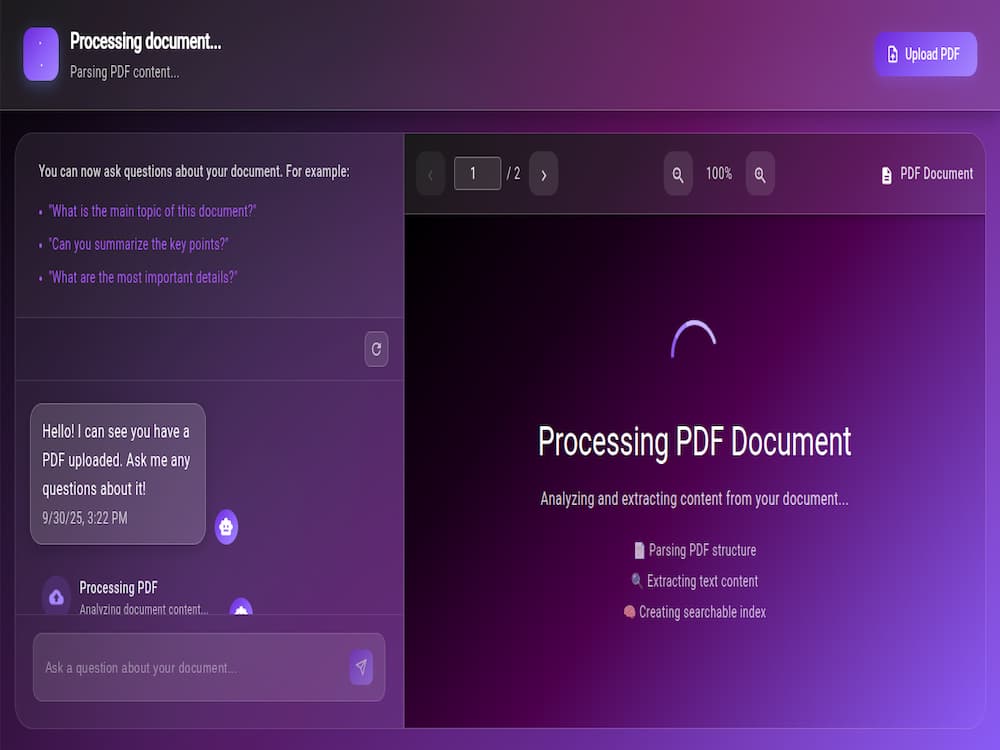The width and height of the screenshot is (1000, 750).
Task: Click the brain icon next to Creating searchable index
Action: click(x=629, y=612)
